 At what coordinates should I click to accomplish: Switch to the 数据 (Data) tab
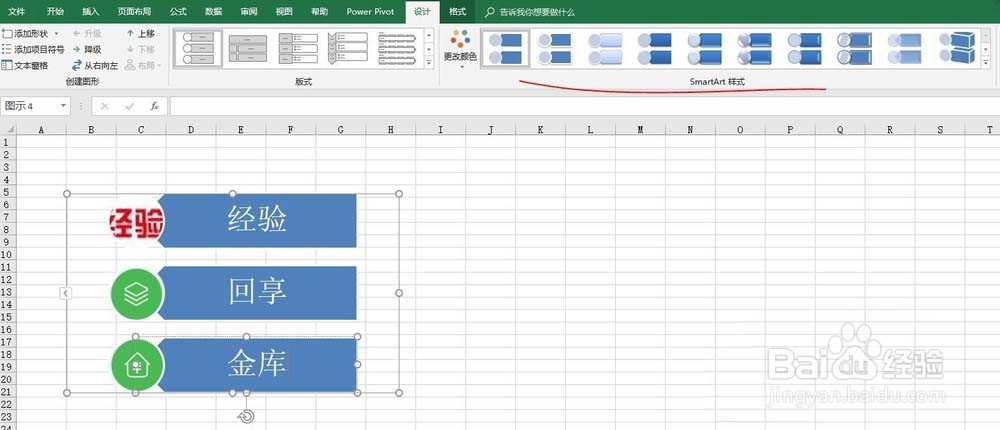pyautogui.click(x=214, y=11)
